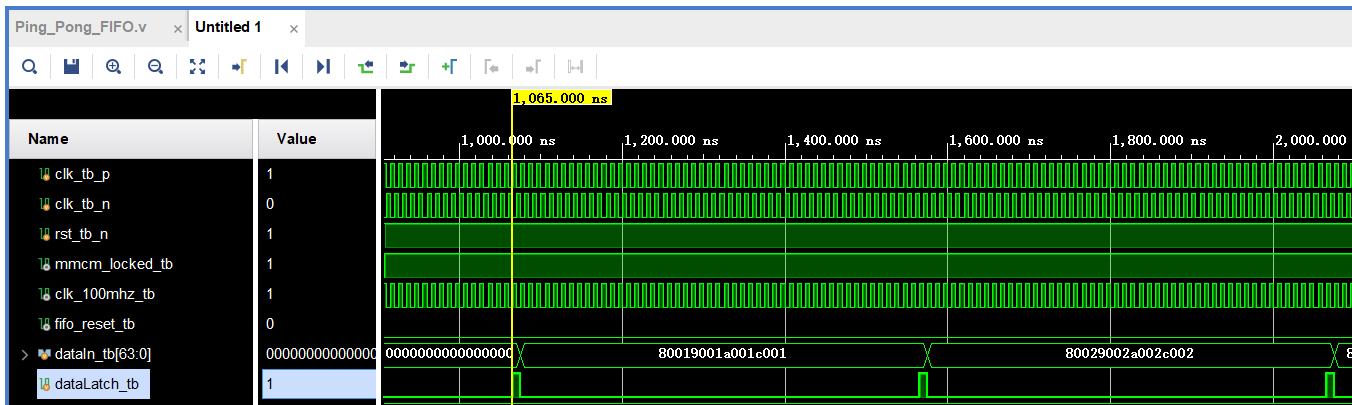Click the value cell of dataLatch_tb
The width and height of the screenshot is (1352, 405).
317,384
